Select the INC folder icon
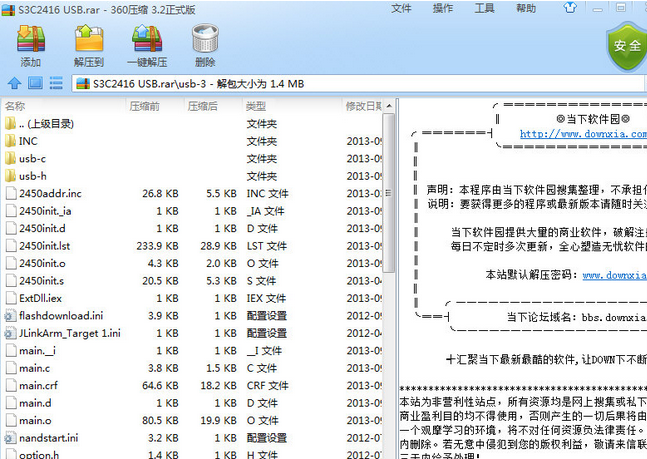This screenshot has width=647, height=459. pos(10,141)
